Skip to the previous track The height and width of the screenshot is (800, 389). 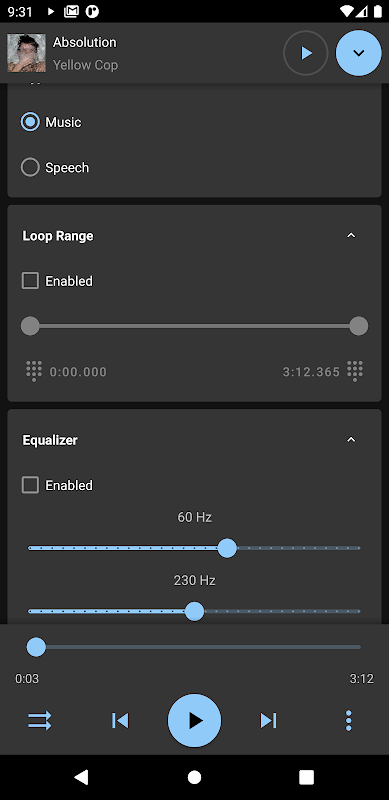(120, 720)
